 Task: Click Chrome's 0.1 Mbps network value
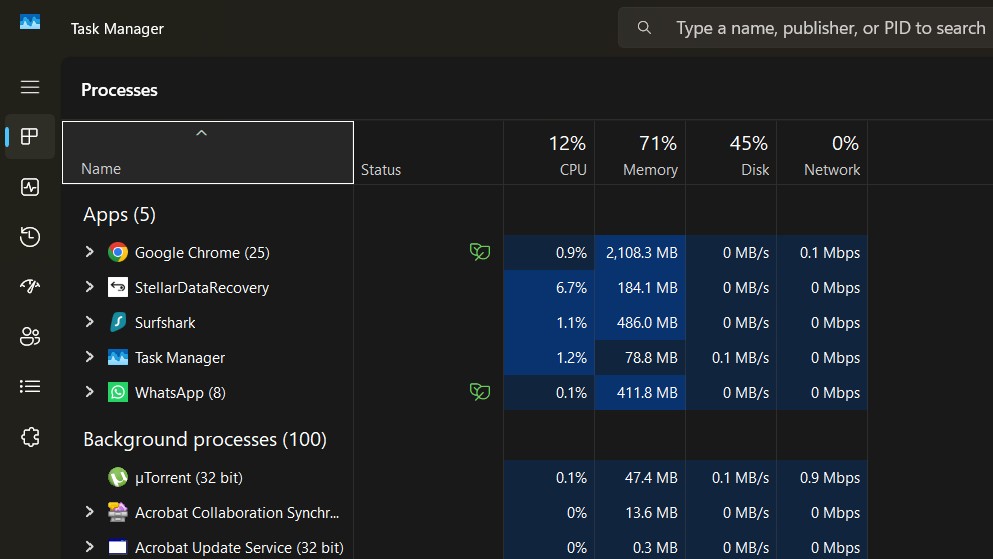pos(830,253)
